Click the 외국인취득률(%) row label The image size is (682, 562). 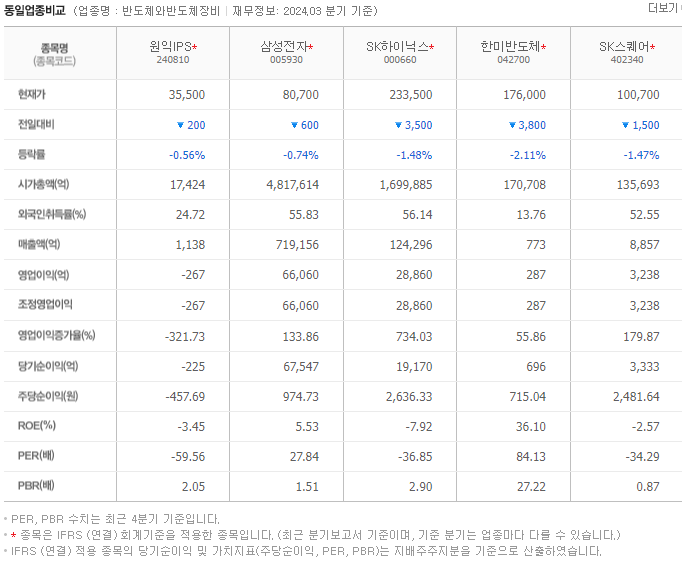[x=52, y=214]
